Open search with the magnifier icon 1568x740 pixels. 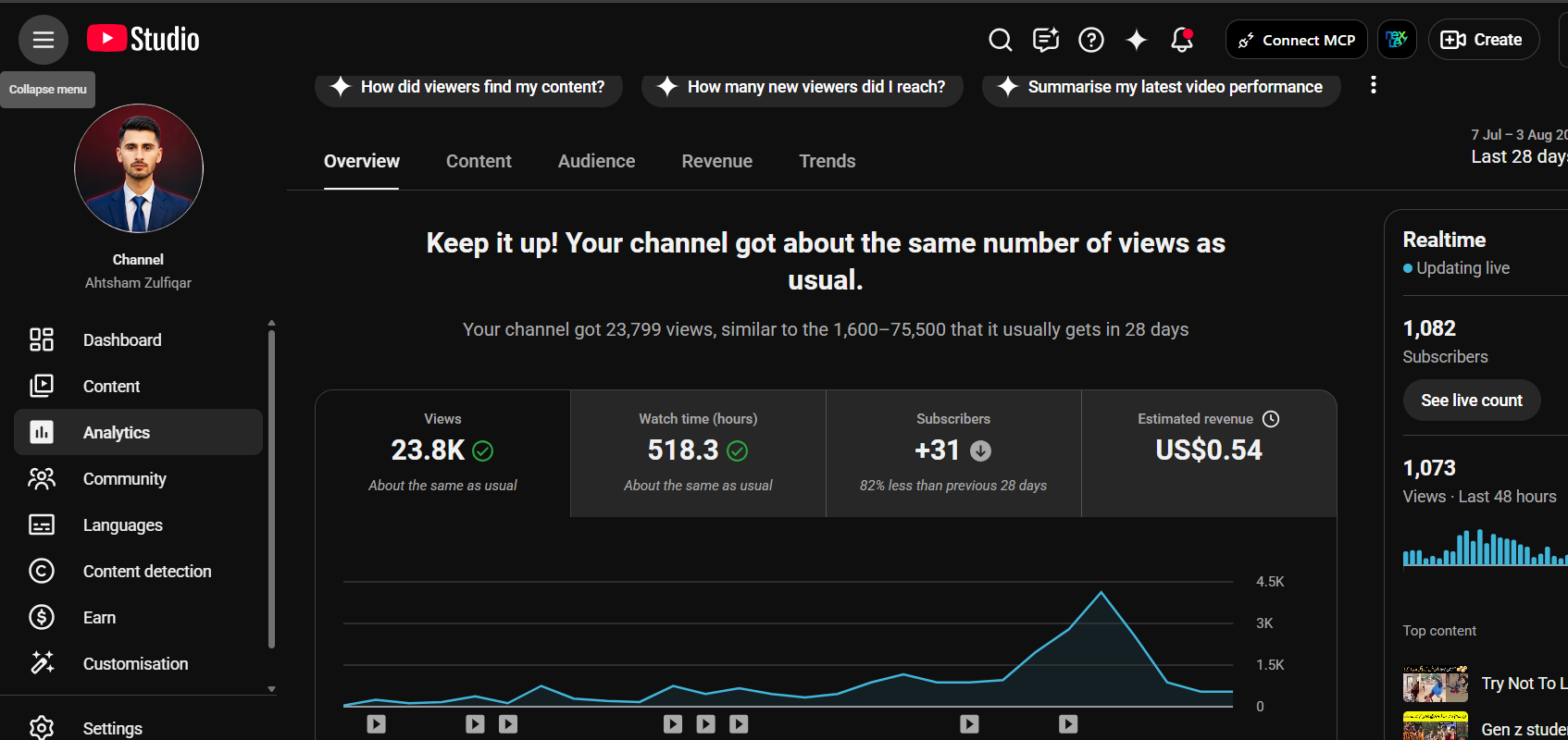1000,40
